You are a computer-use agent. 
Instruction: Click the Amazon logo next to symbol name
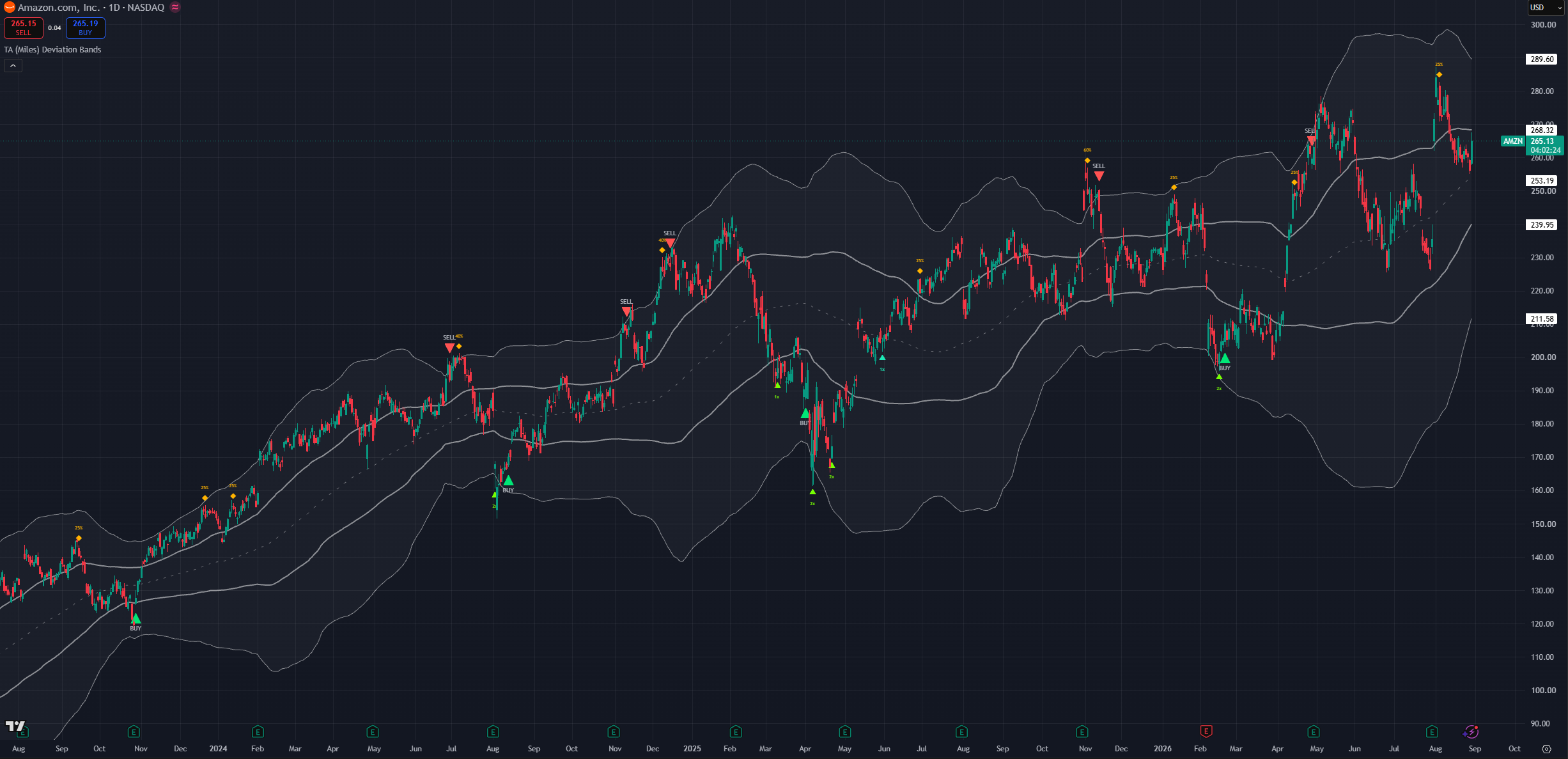[9, 8]
